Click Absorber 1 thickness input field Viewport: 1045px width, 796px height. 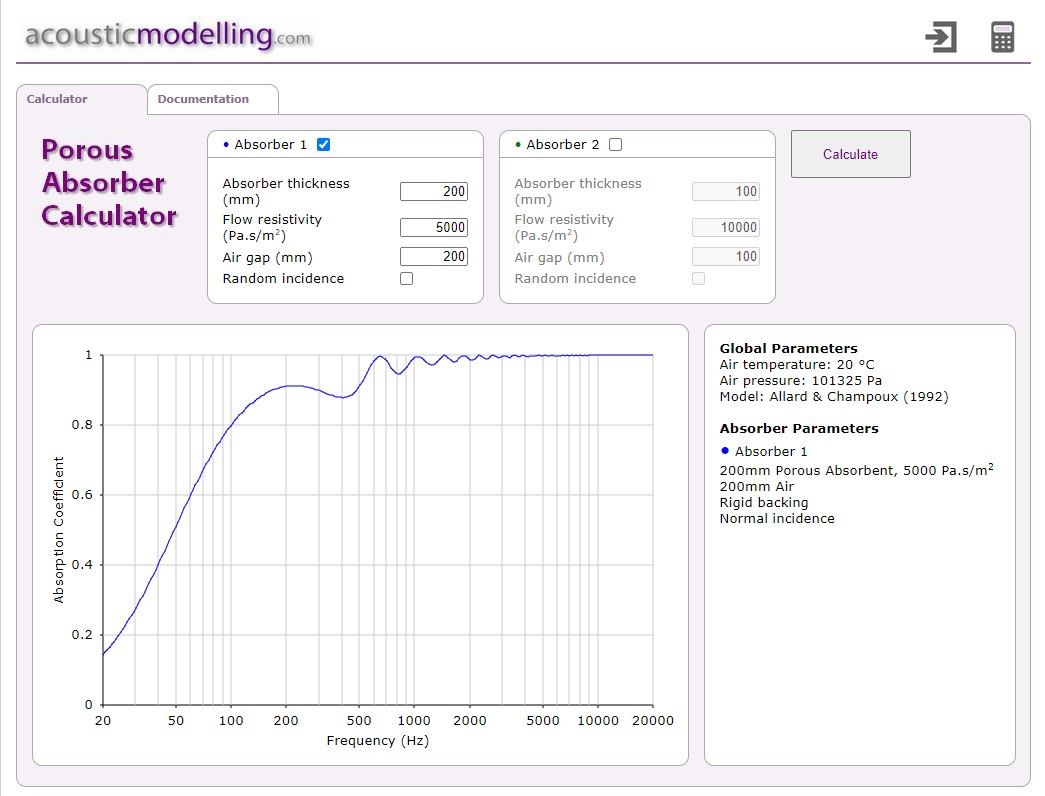[434, 191]
